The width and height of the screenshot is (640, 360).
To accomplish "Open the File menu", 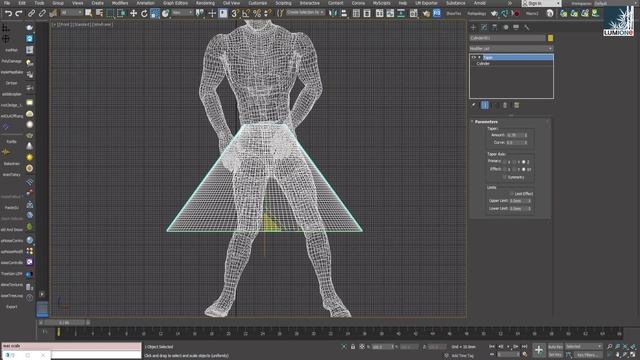I will point(7,3).
